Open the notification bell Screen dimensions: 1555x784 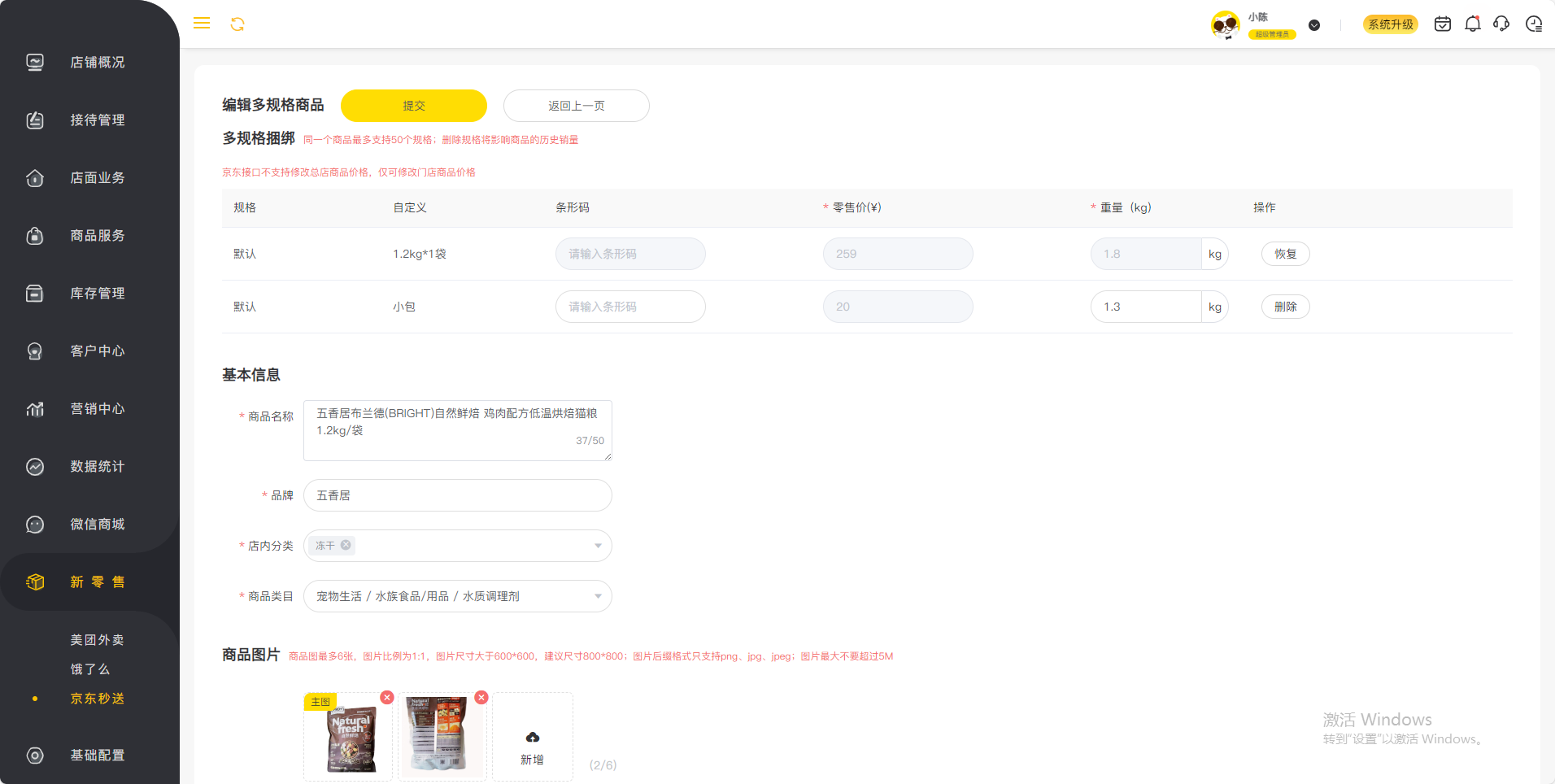point(1472,24)
